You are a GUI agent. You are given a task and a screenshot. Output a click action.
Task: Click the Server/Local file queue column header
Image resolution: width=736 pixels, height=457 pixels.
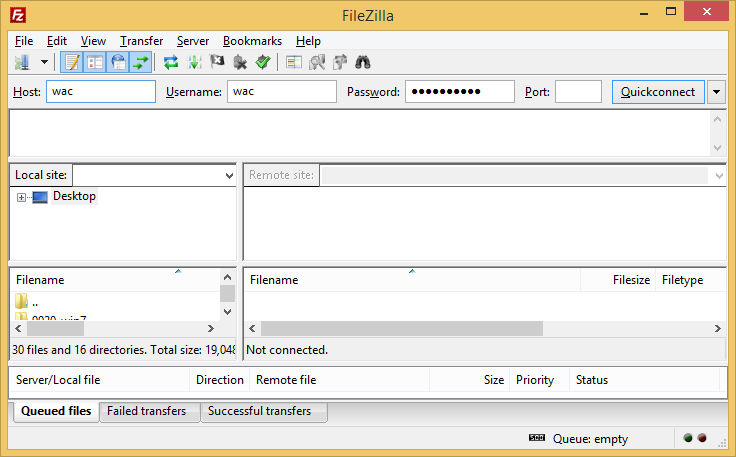[x=100, y=380]
